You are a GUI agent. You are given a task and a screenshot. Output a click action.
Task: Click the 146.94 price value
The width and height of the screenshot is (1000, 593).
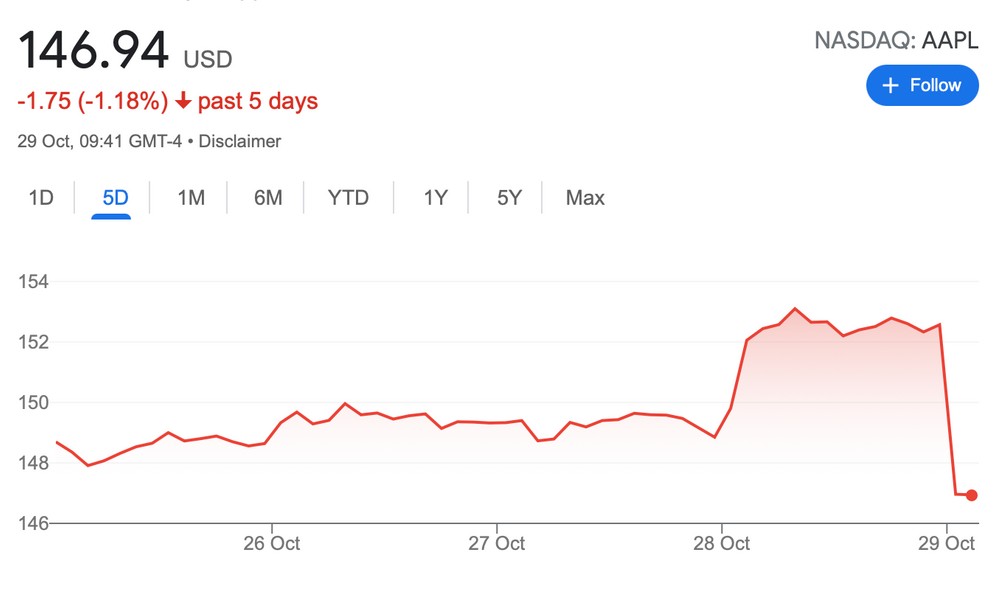pyautogui.click(x=93, y=50)
